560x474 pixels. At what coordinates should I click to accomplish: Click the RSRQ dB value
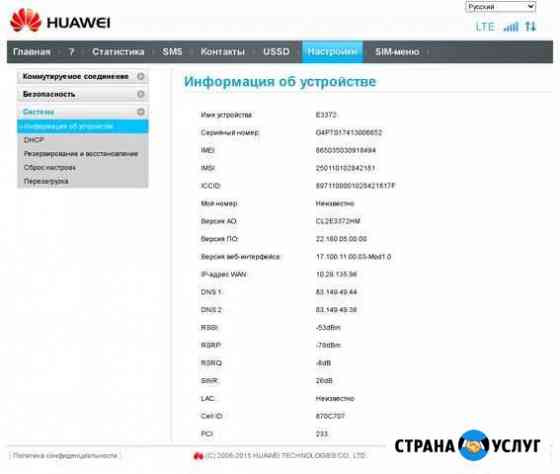pos(324,363)
